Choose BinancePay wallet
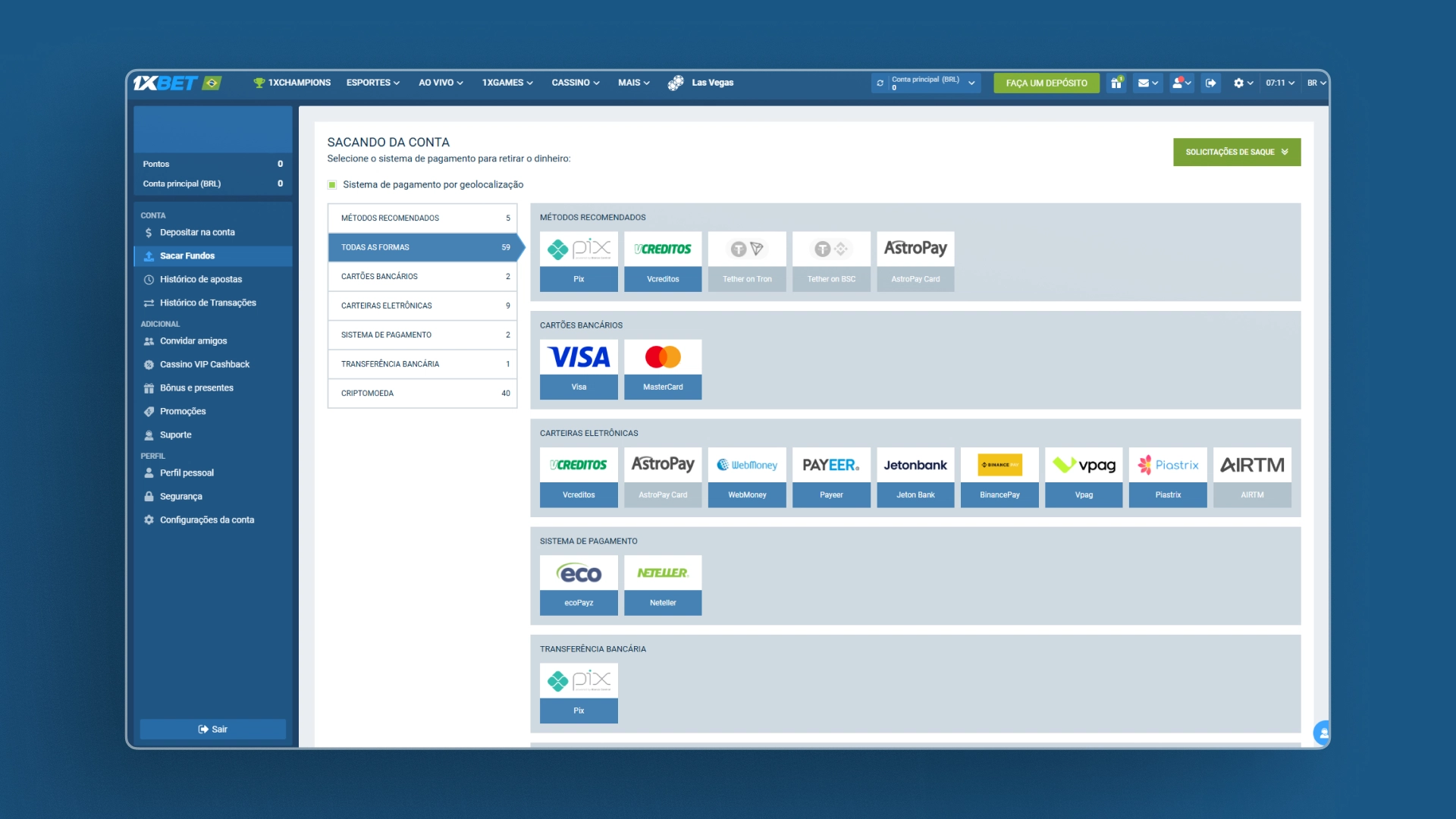 tap(999, 477)
